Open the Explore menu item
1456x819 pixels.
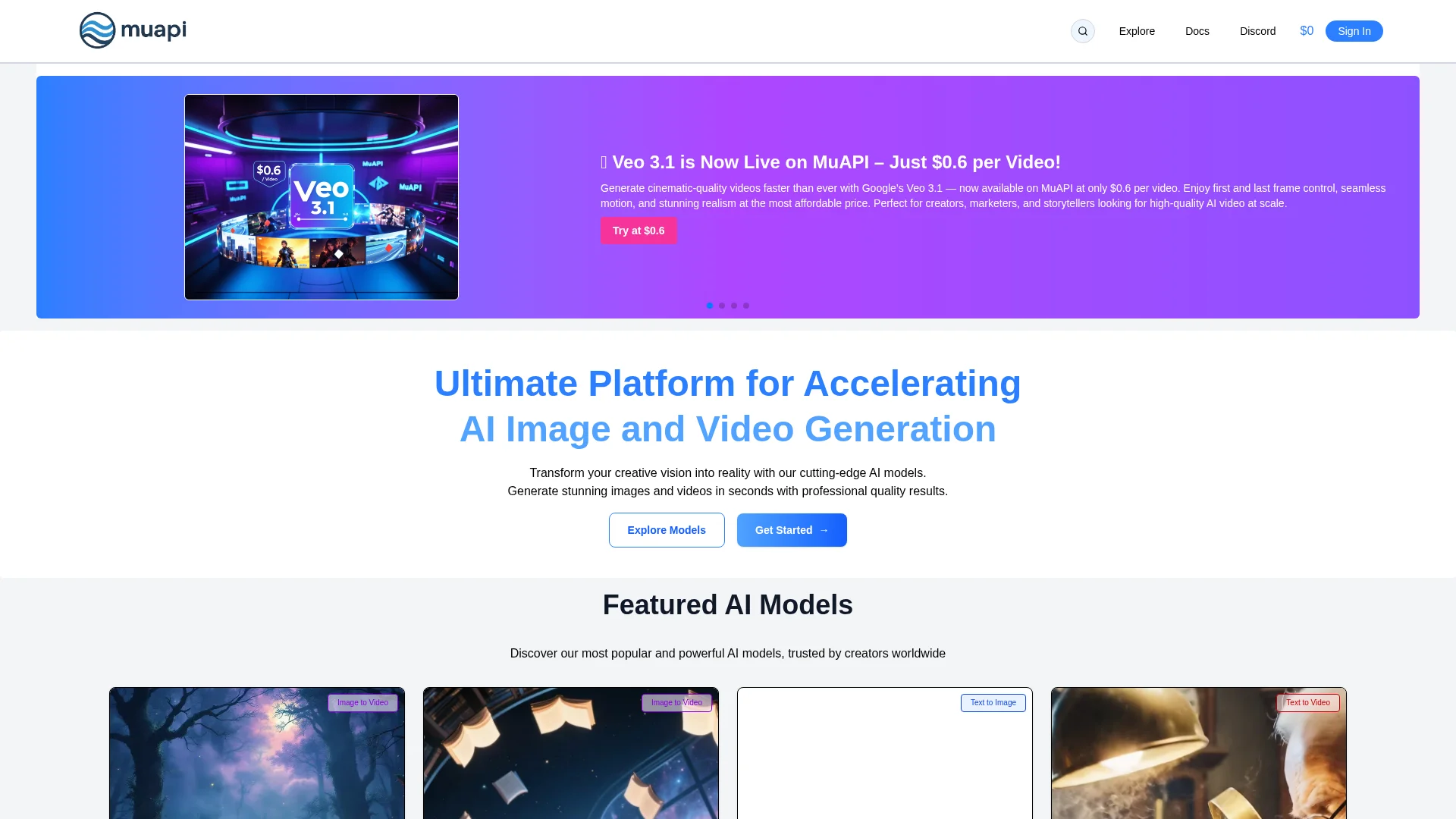pyautogui.click(x=1137, y=31)
